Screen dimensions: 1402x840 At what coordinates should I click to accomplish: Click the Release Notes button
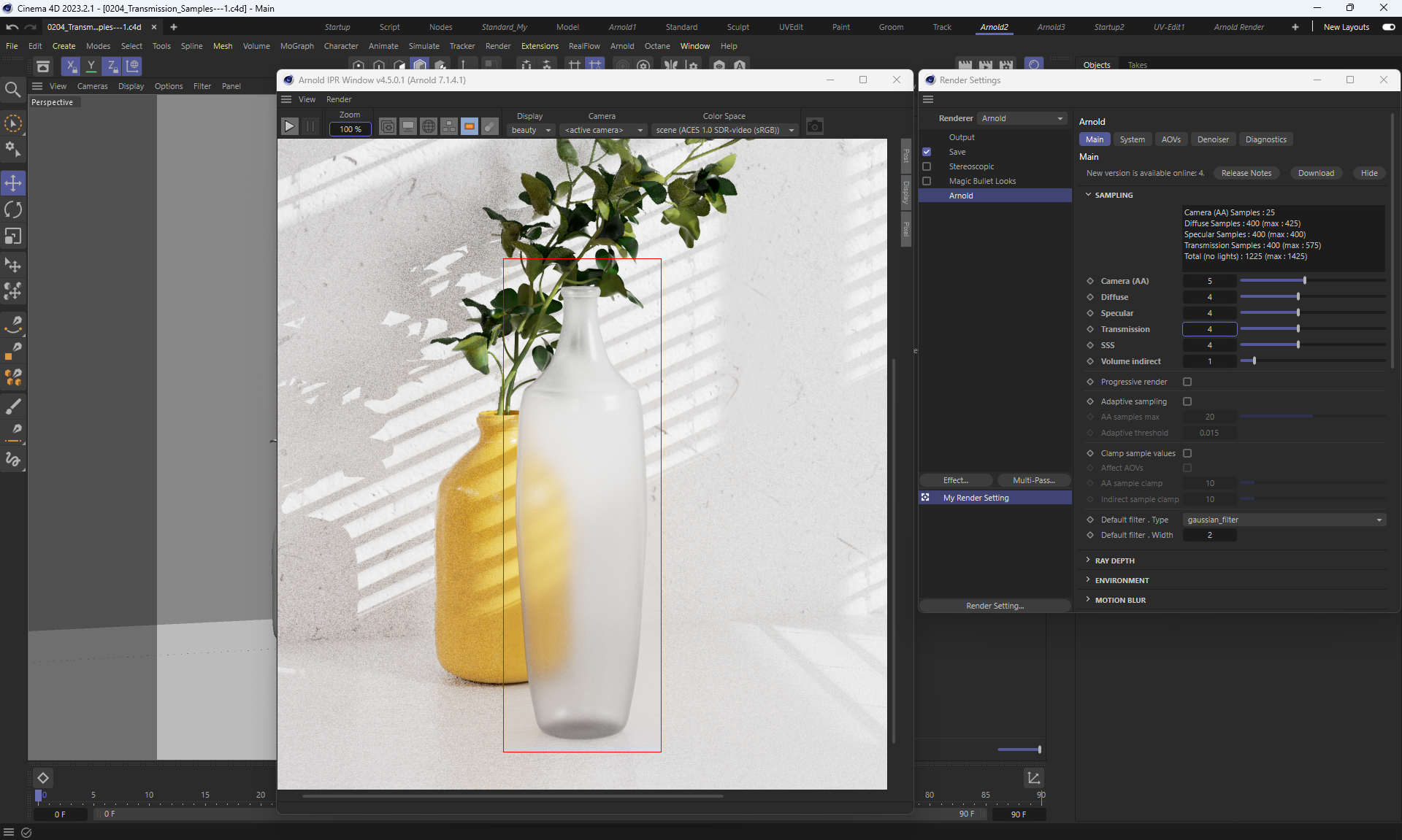click(x=1246, y=173)
